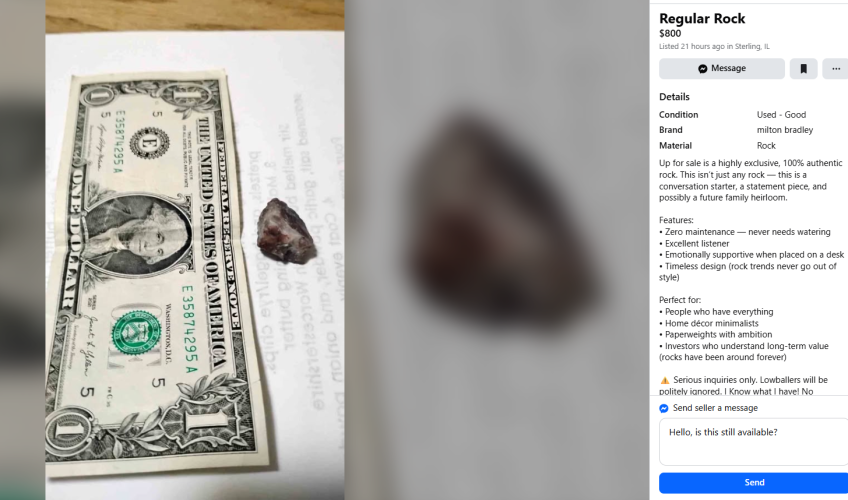This screenshot has width=848, height=500.
Task: Click the Message button
Action: pos(721,69)
